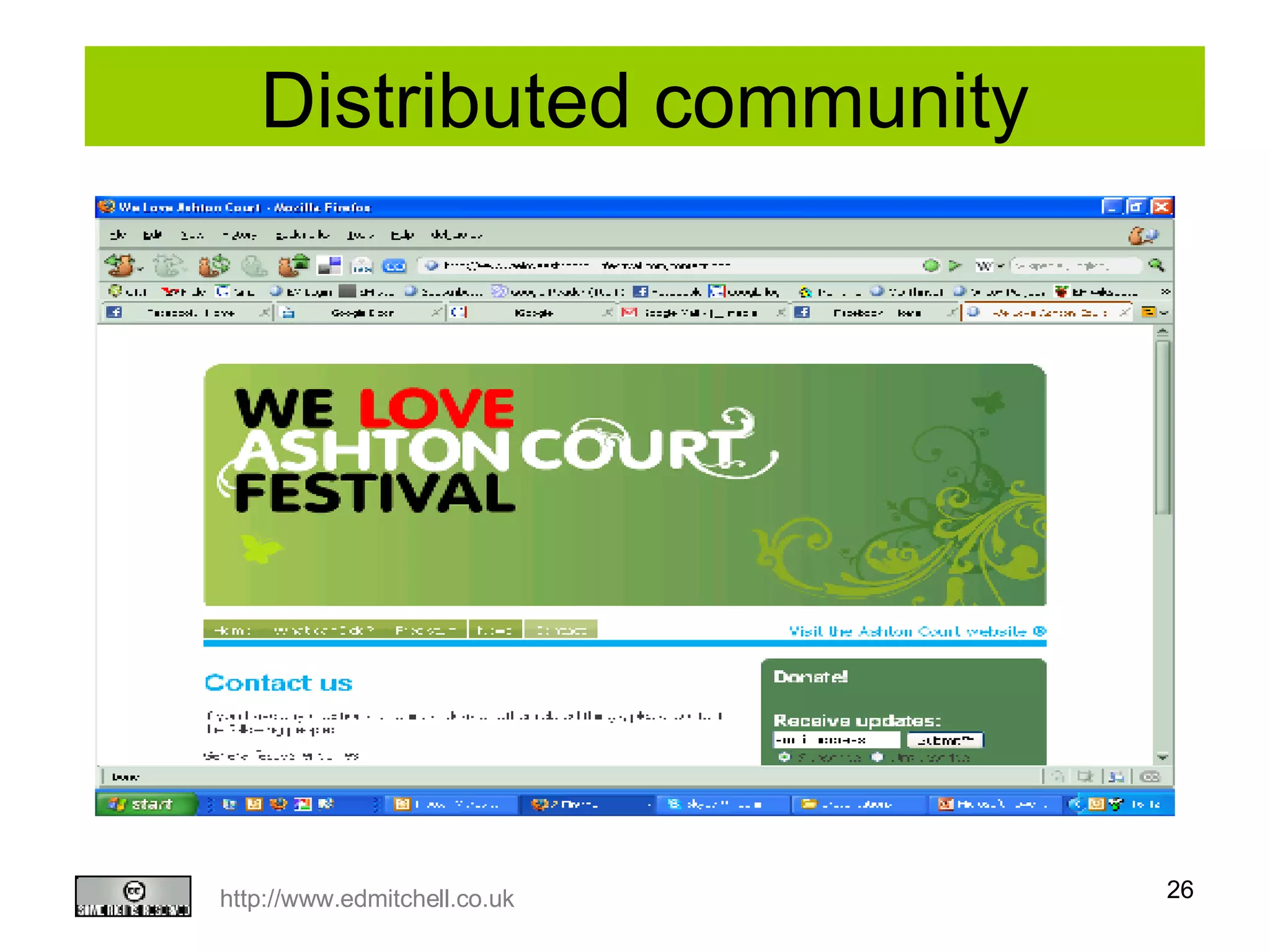
Task: Open Back button history dropdown arrow
Action: point(141,269)
